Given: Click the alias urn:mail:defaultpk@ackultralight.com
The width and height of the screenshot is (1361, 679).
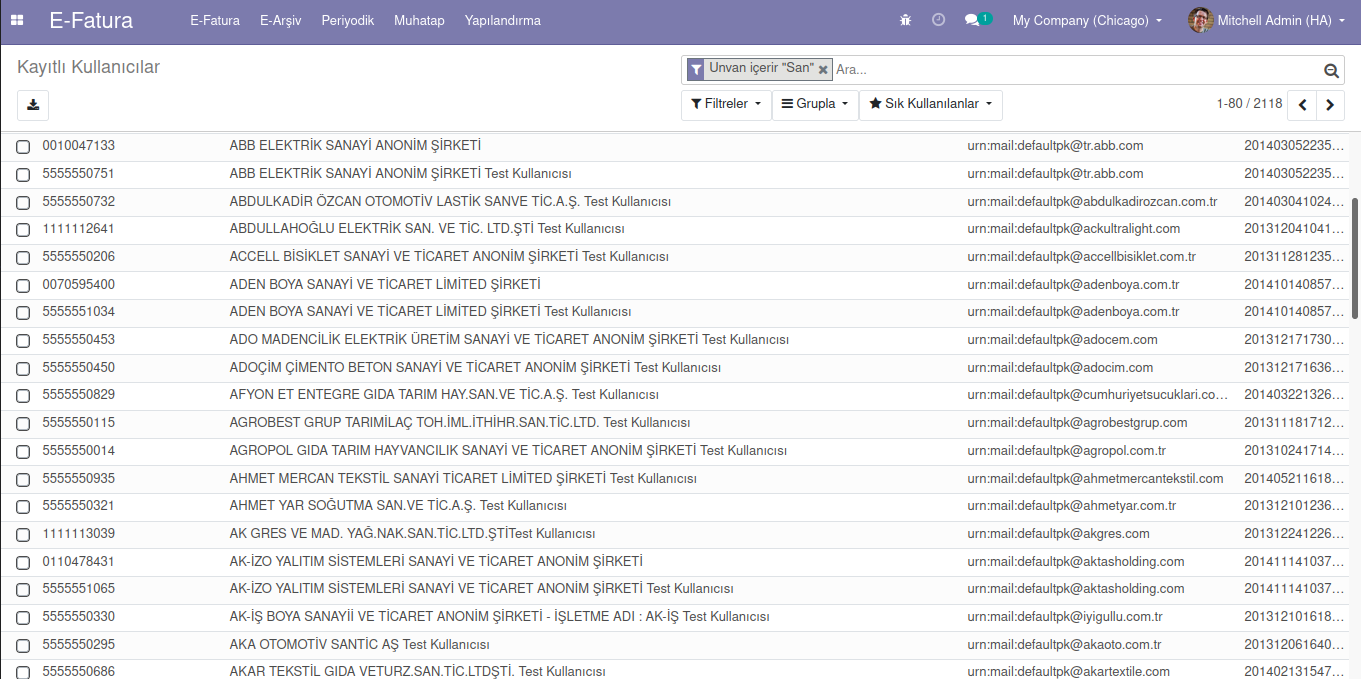Looking at the screenshot, I should 1073,229.
